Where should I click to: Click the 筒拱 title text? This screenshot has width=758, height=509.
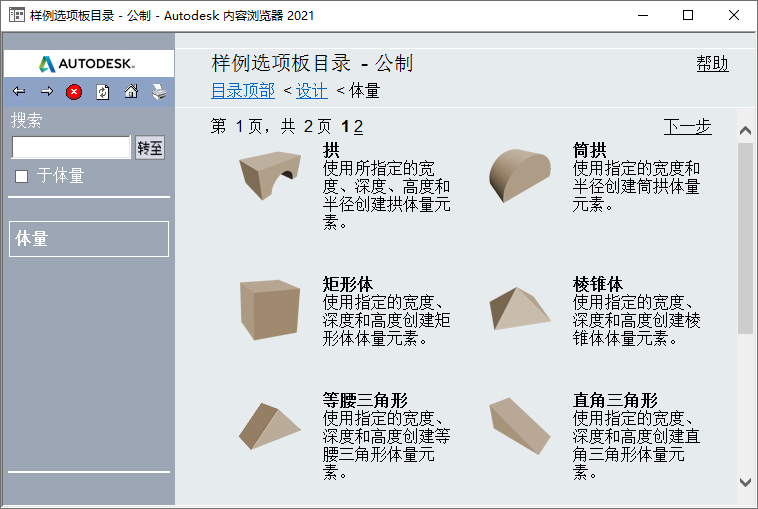tap(589, 150)
